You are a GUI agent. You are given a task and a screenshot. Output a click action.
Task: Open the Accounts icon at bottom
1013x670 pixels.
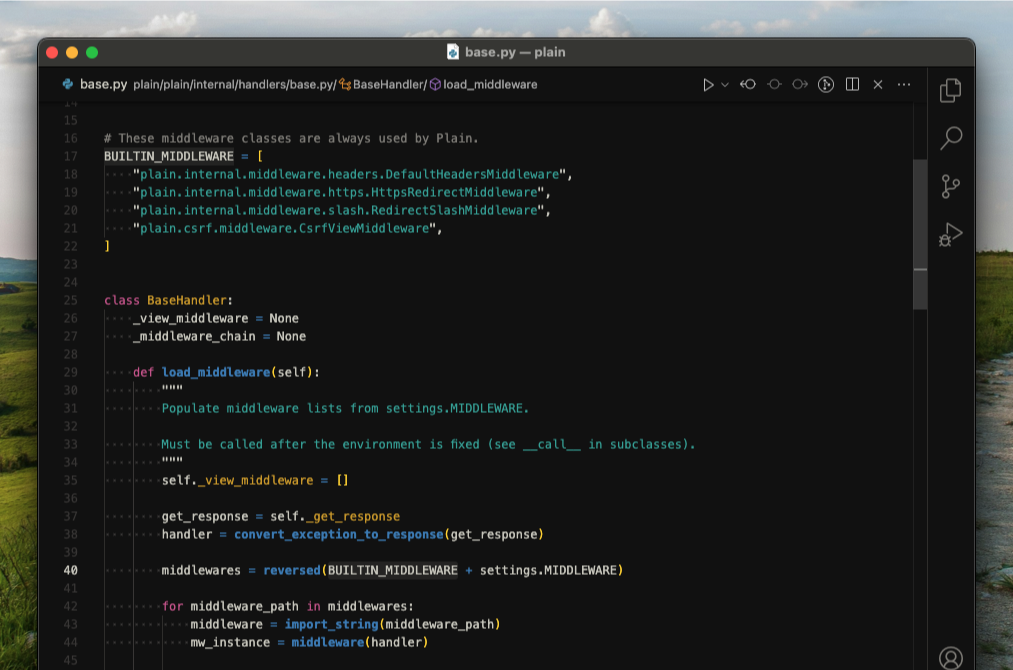(x=950, y=657)
